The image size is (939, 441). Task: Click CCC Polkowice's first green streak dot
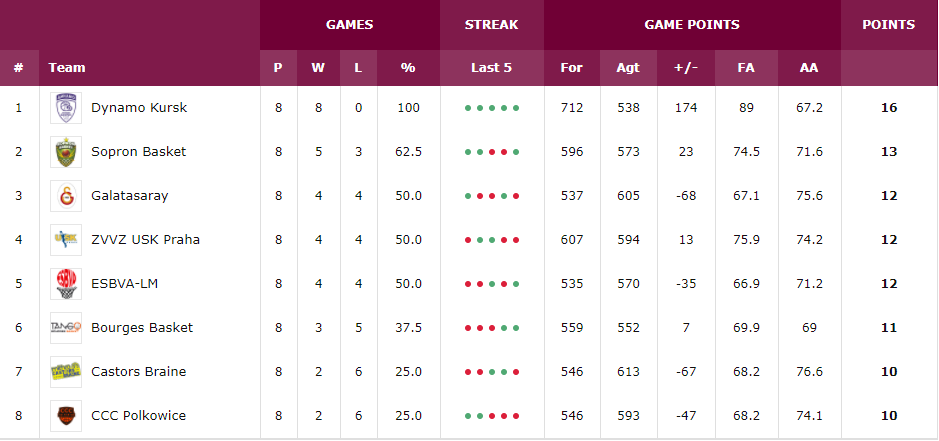tap(468, 416)
